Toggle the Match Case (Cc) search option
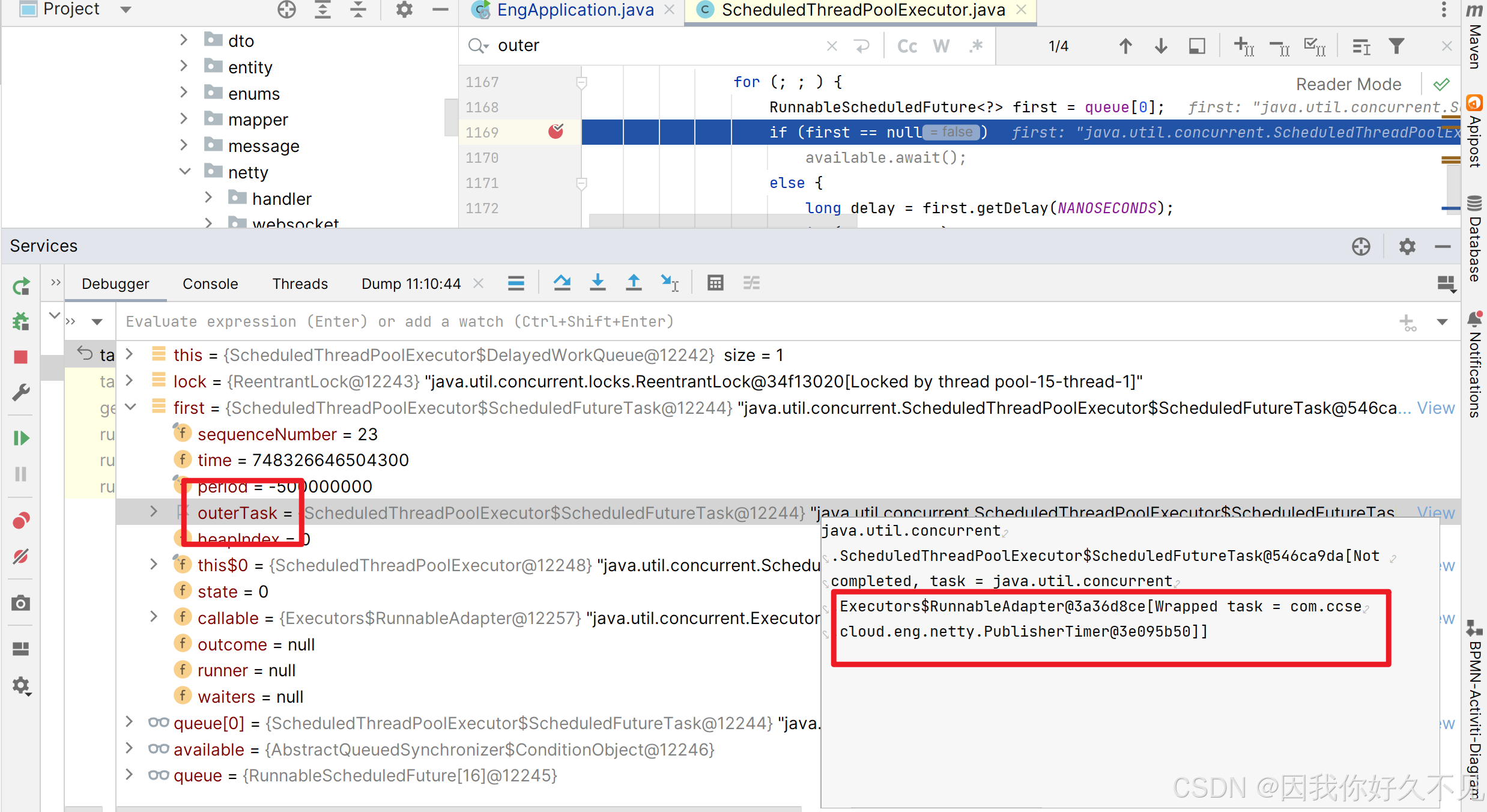Screen dimensions: 1487x812 (x=907, y=46)
